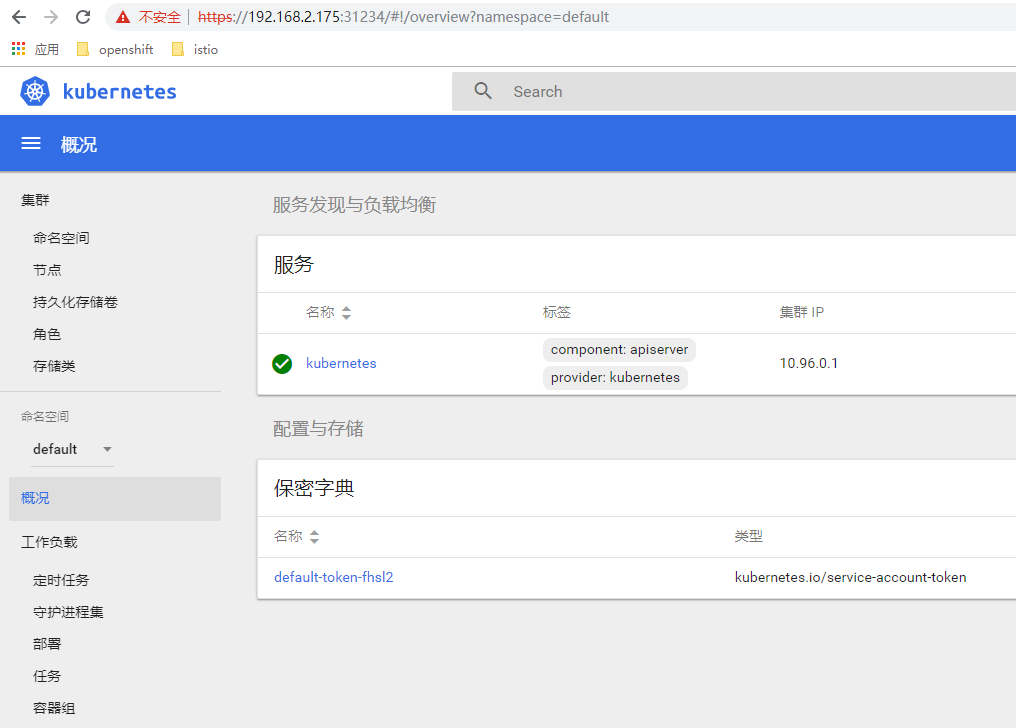This screenshot has height=728, width=1016.
Task: Navigate to 节点 nodes page
Action: tap(47, 270)
